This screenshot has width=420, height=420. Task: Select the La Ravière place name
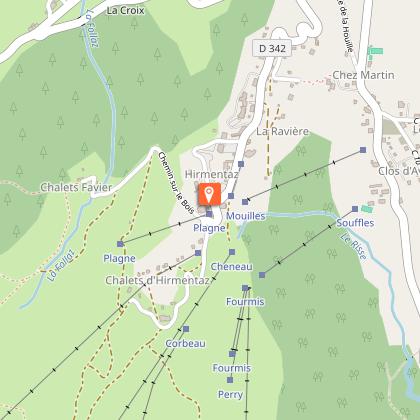pos(283,131)
